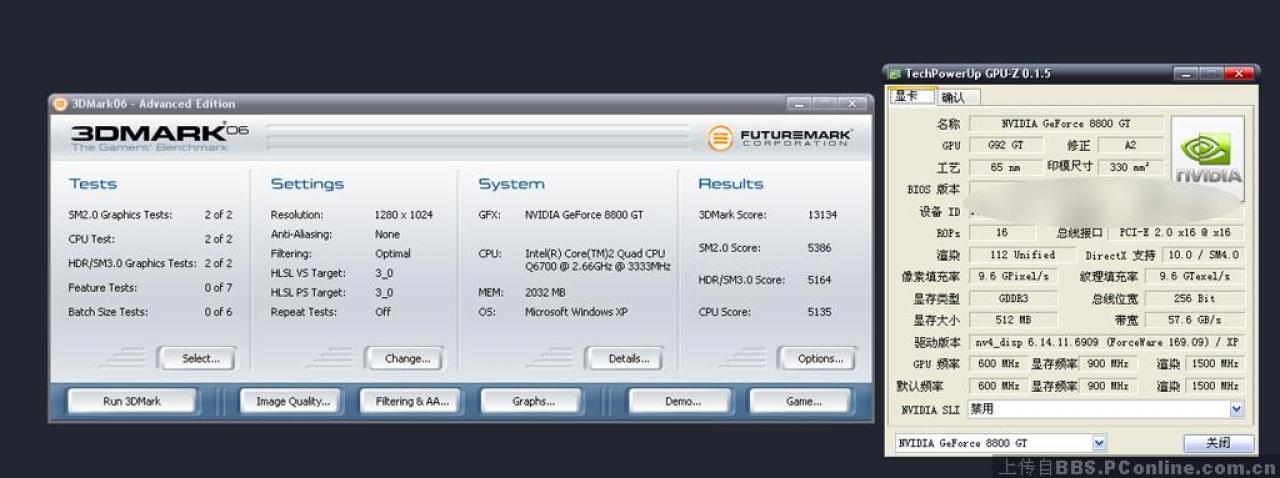Viewport: 1280px width, 478px height.
Task: Open results Options button
Action: point(817,358)
